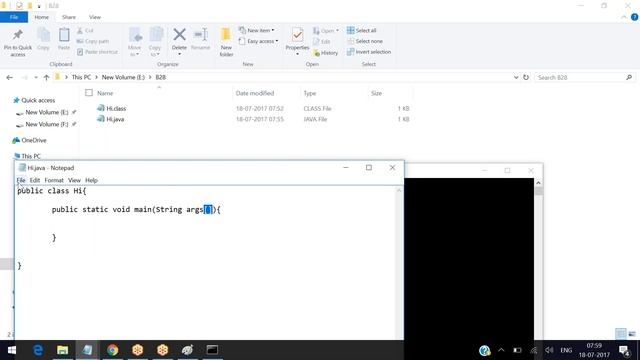Switch to the Explorer View tab
Viewport: 640px width, 360px height.
95,17
